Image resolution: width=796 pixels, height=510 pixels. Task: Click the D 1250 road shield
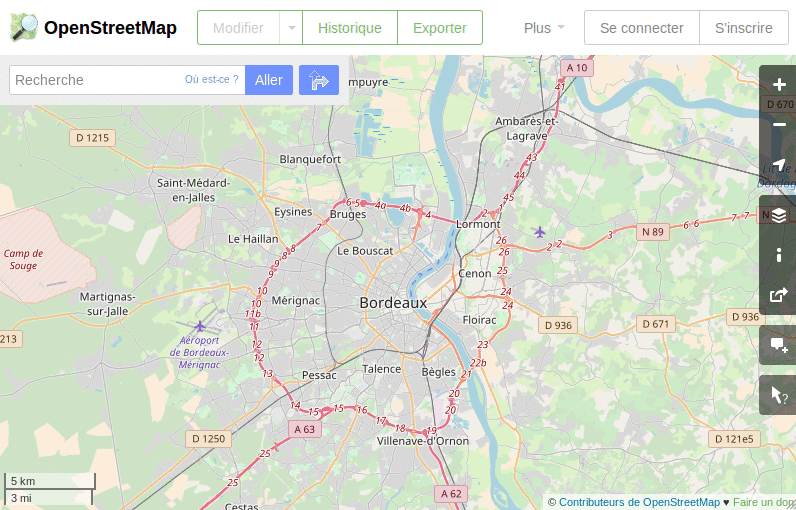click(209, 438)
